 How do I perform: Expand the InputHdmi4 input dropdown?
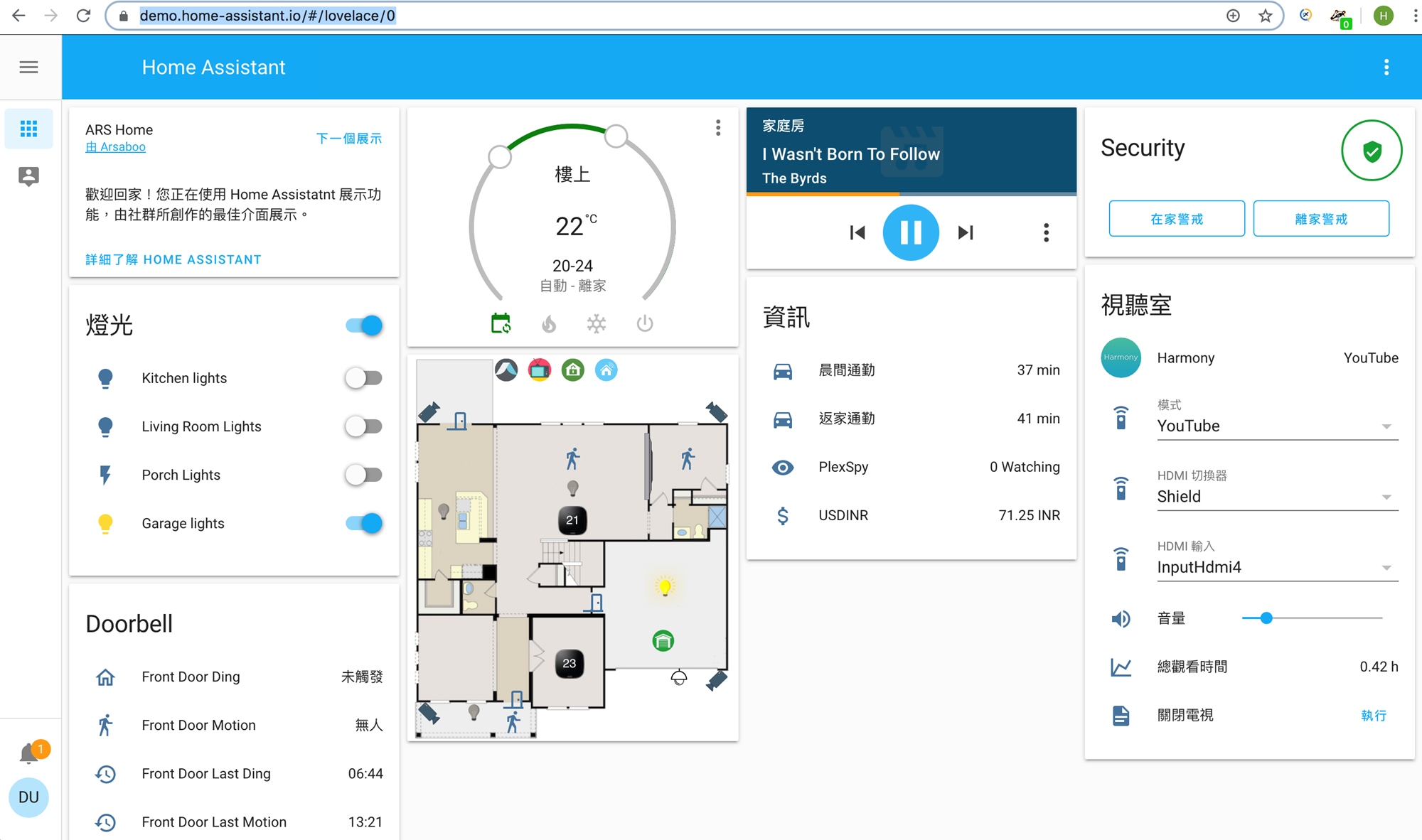[1277, 567]
